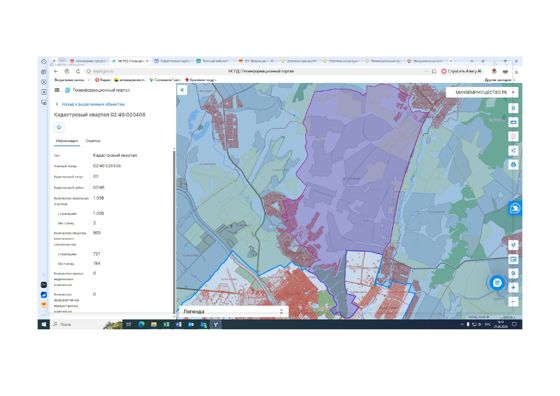
Task: Expand the Легенда panel
Action: (233, 311)
